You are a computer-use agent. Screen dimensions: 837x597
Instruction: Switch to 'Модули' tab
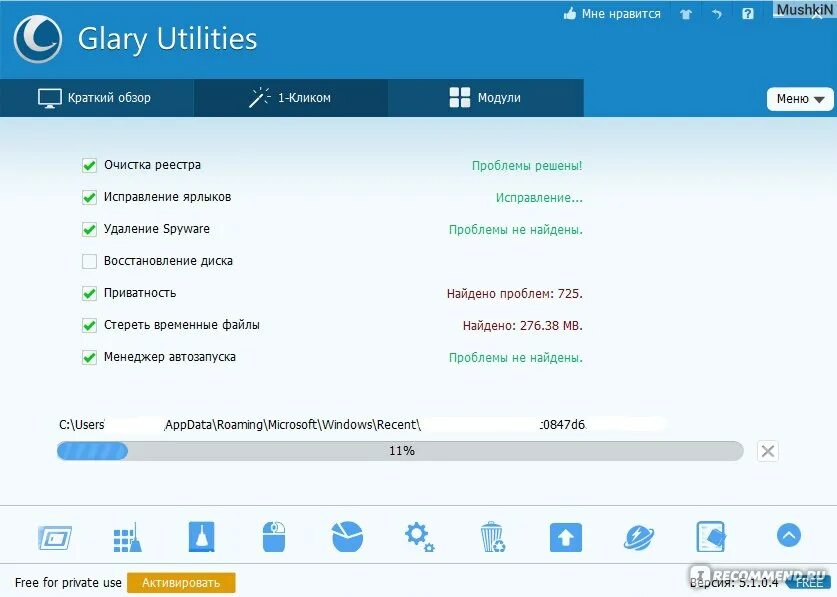[x=486, y=98]
